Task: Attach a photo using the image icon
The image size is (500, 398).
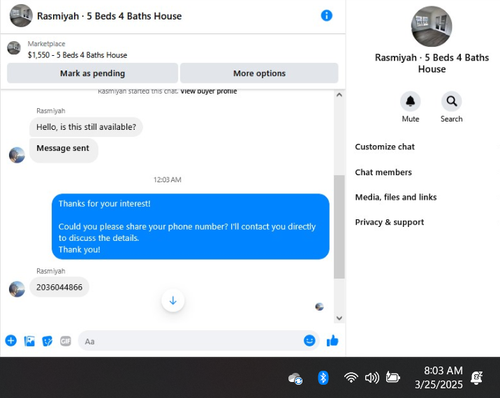Action: click(x=29, y=341)
